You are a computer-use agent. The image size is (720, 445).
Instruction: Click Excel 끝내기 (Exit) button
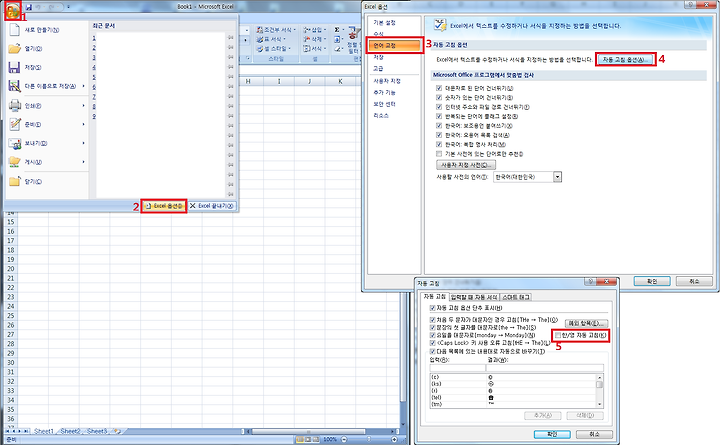[x=212, y=206]
